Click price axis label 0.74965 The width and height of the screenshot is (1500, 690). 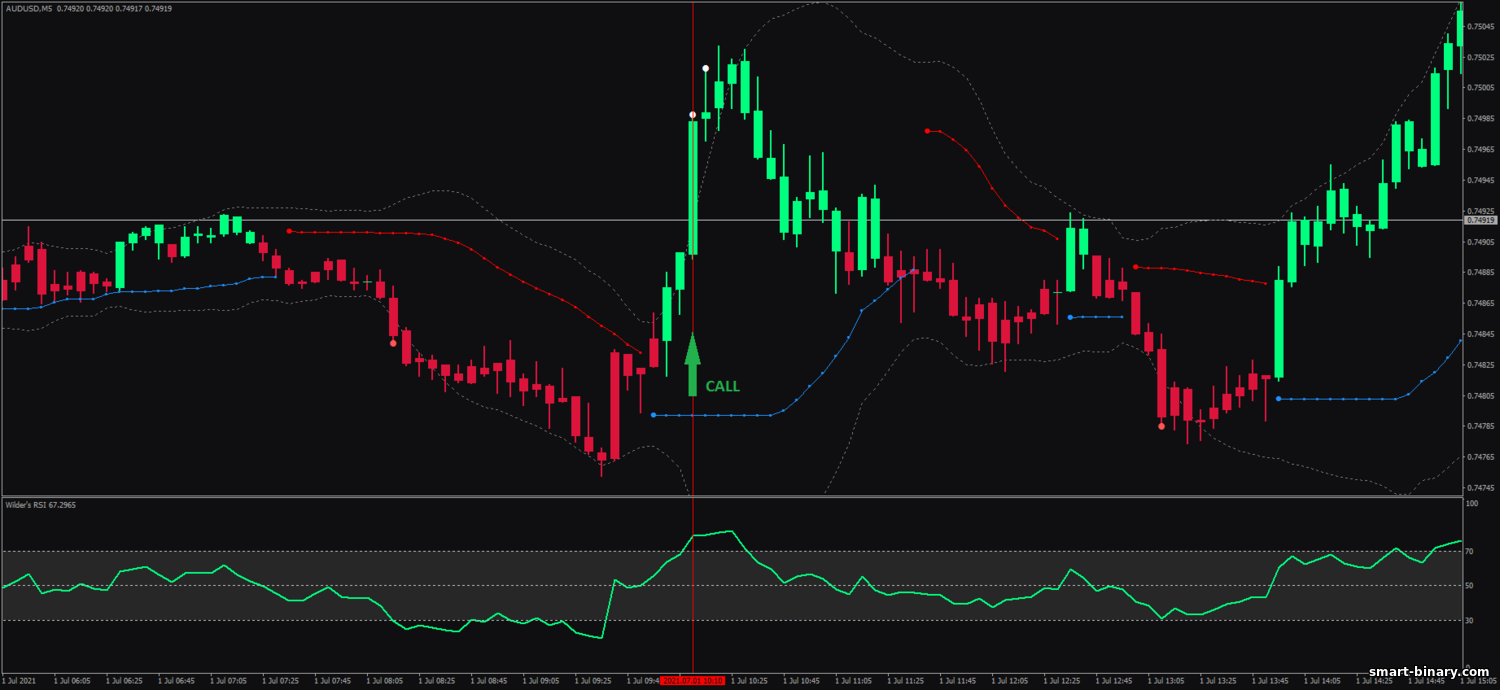[x=1482, y=149]
